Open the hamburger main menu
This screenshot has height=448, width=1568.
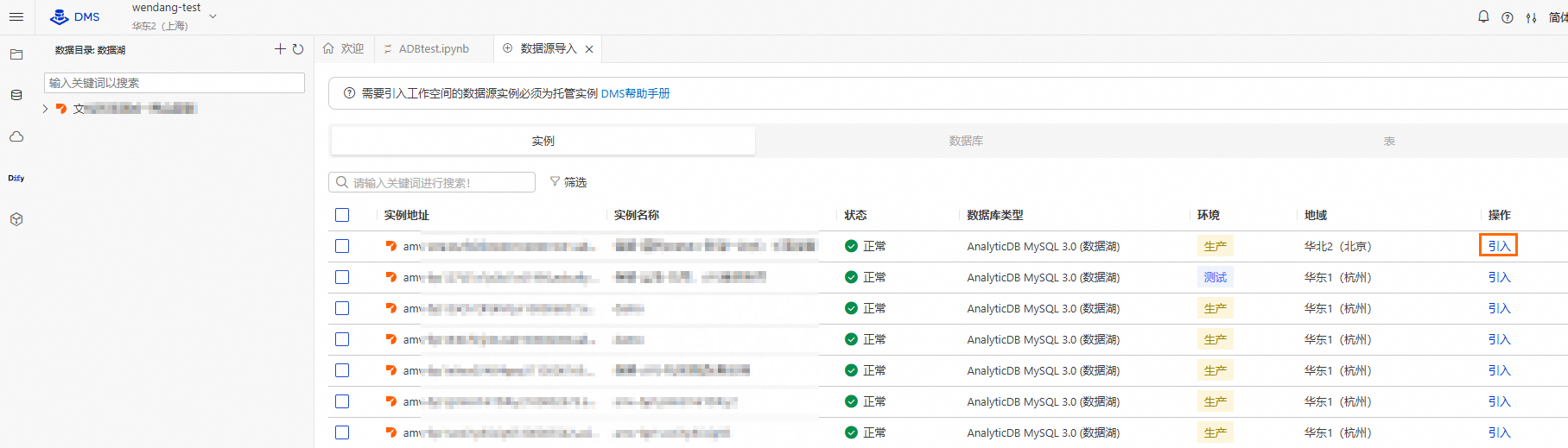click(16, 16)
